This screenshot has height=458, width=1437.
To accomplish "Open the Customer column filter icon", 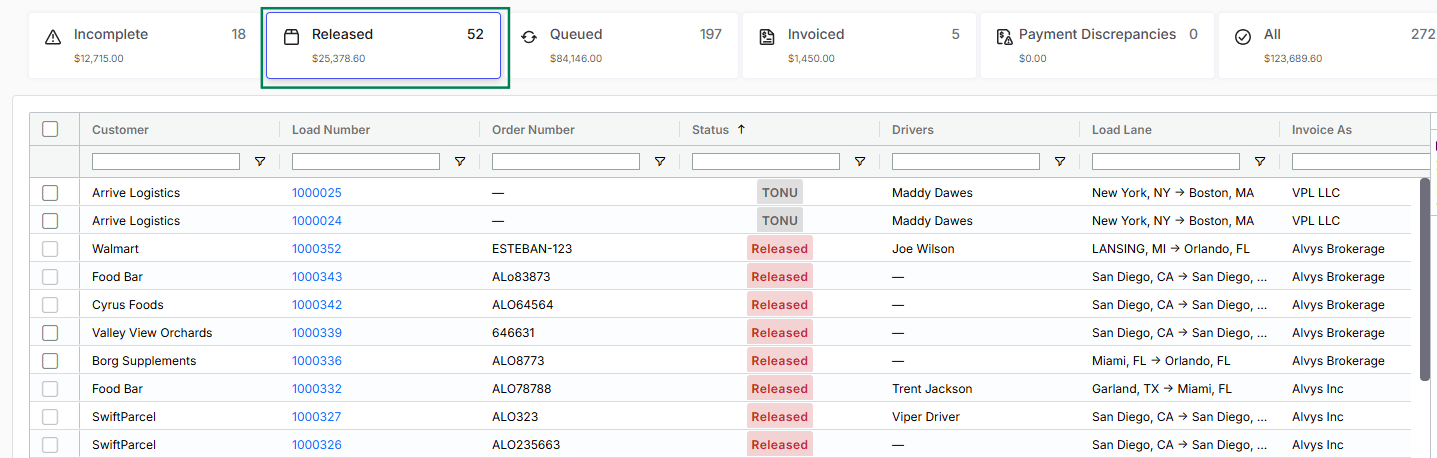I will tap(260, 161).
